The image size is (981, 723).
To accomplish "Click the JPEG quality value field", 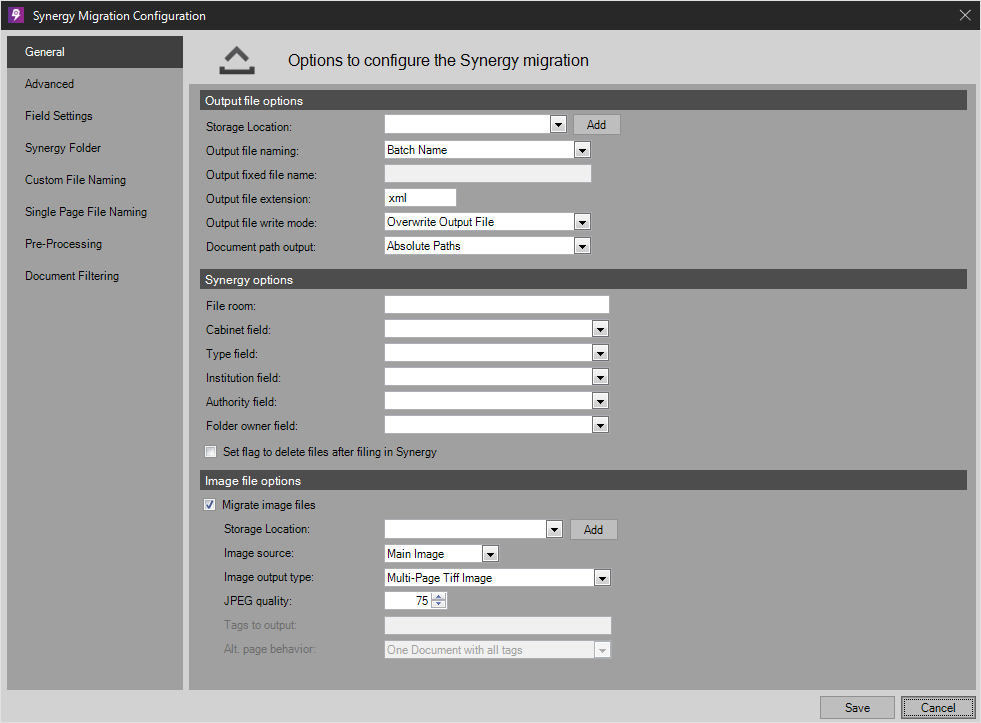I will 408,600.
